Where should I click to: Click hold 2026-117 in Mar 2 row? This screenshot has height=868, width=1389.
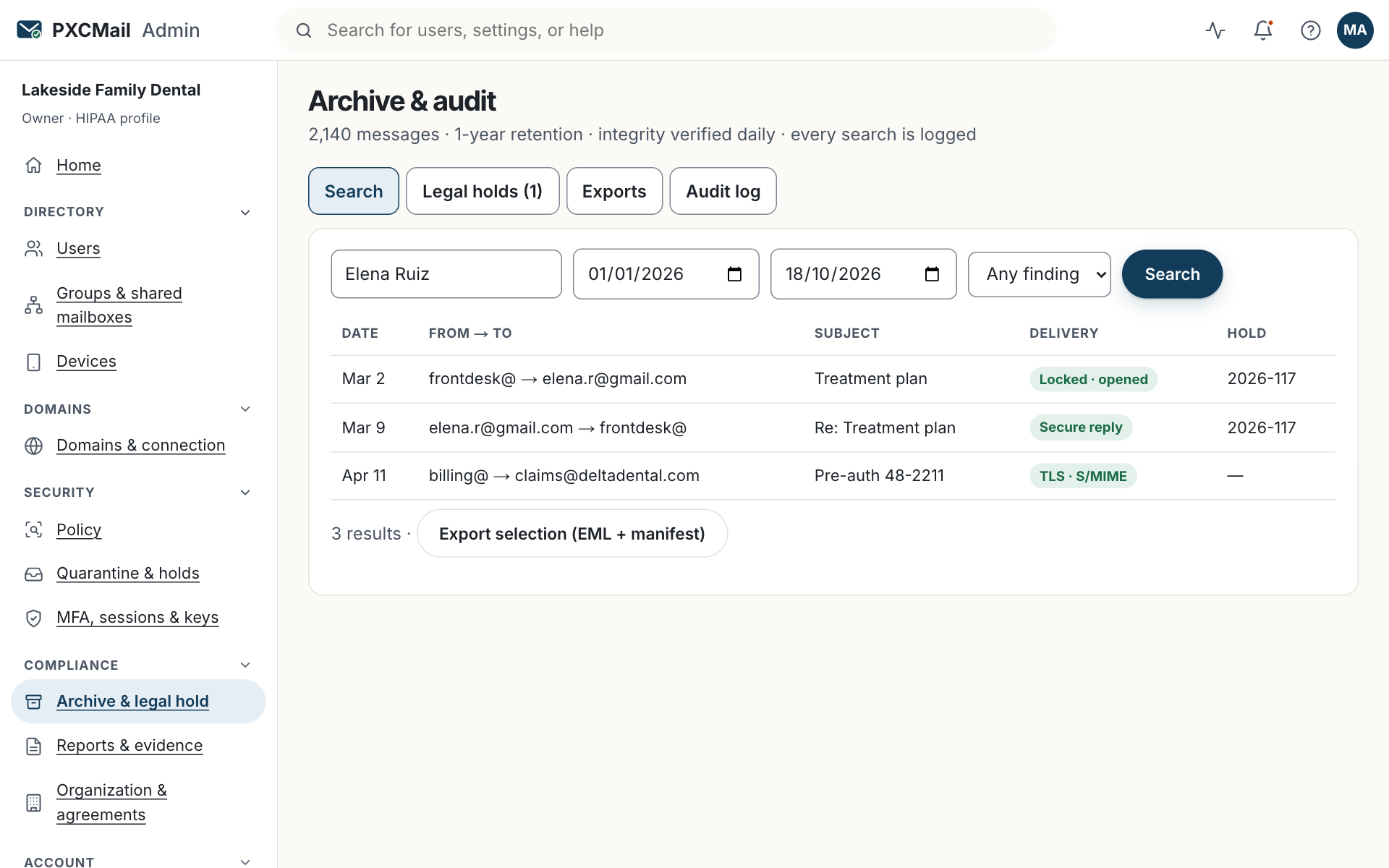click(1261, 379)
